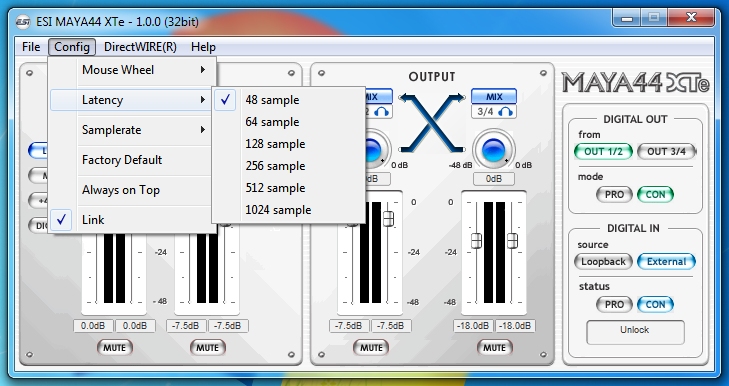Turn the blue output 3/4 volume knob

click(494, 150)
